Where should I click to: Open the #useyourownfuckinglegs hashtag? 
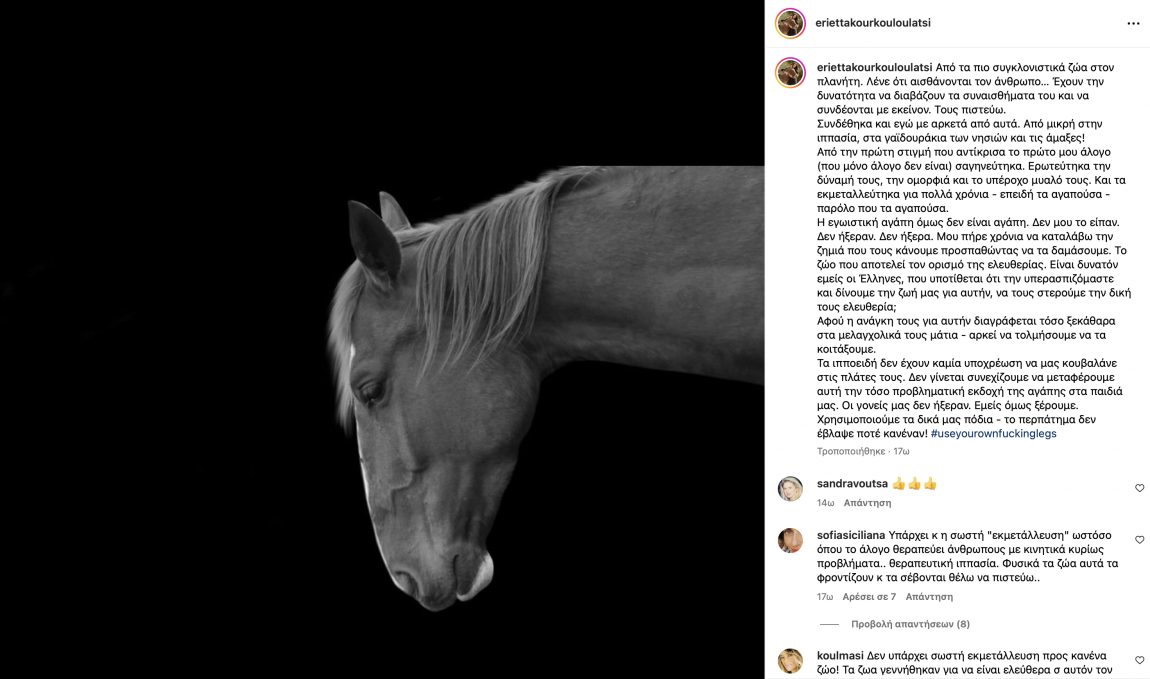point(993,433)
